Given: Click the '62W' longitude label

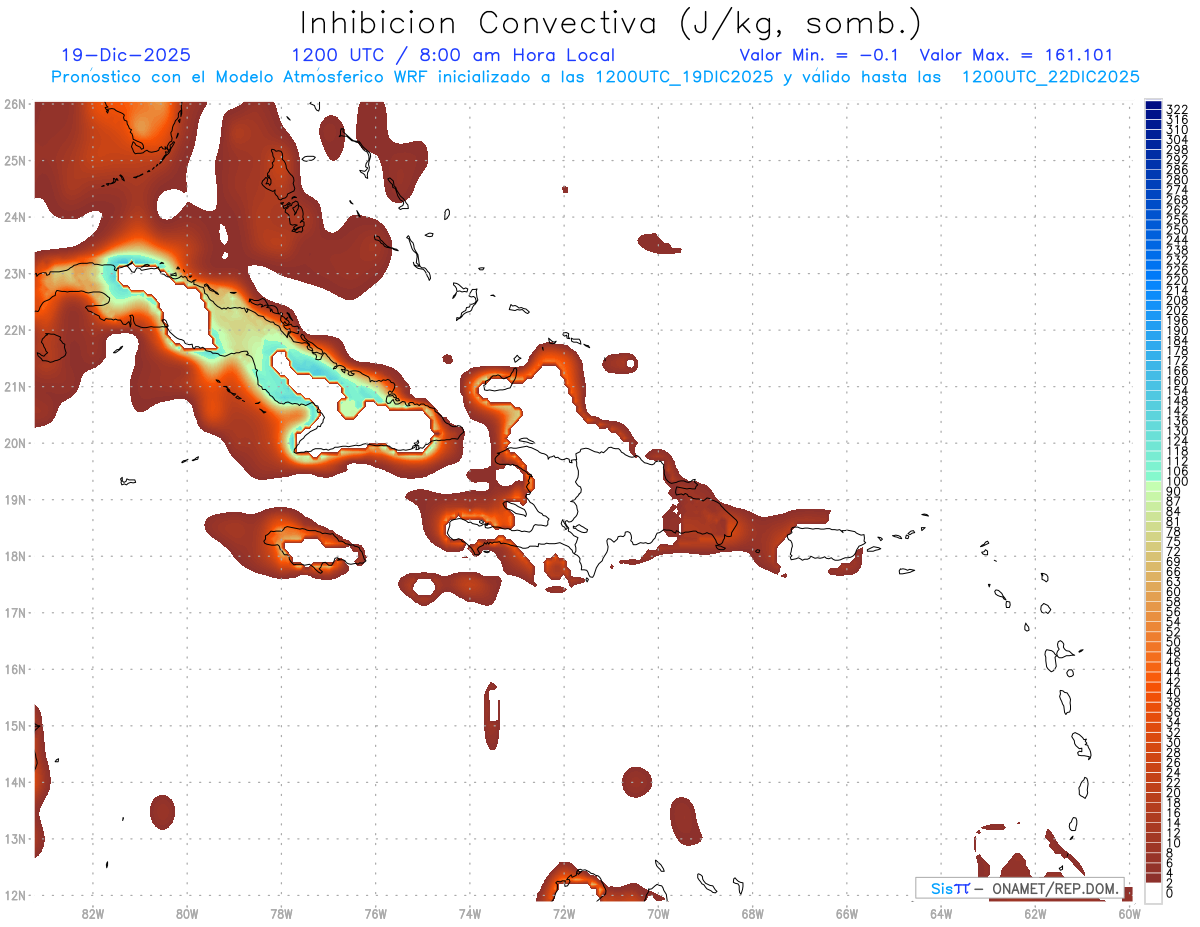Looking at the screenshot, I should pyautogui.click(x=1035, y=913).
